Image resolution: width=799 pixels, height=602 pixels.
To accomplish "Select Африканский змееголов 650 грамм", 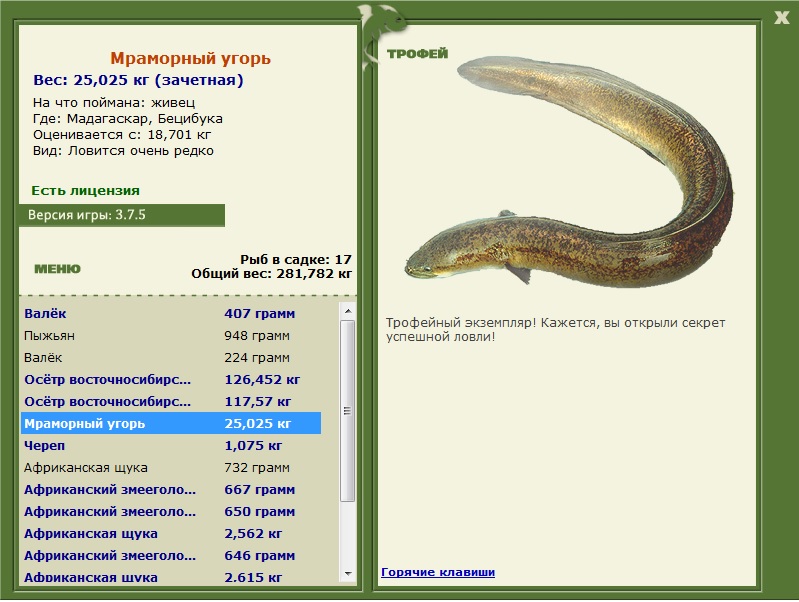I will click(x=171, y=511).
